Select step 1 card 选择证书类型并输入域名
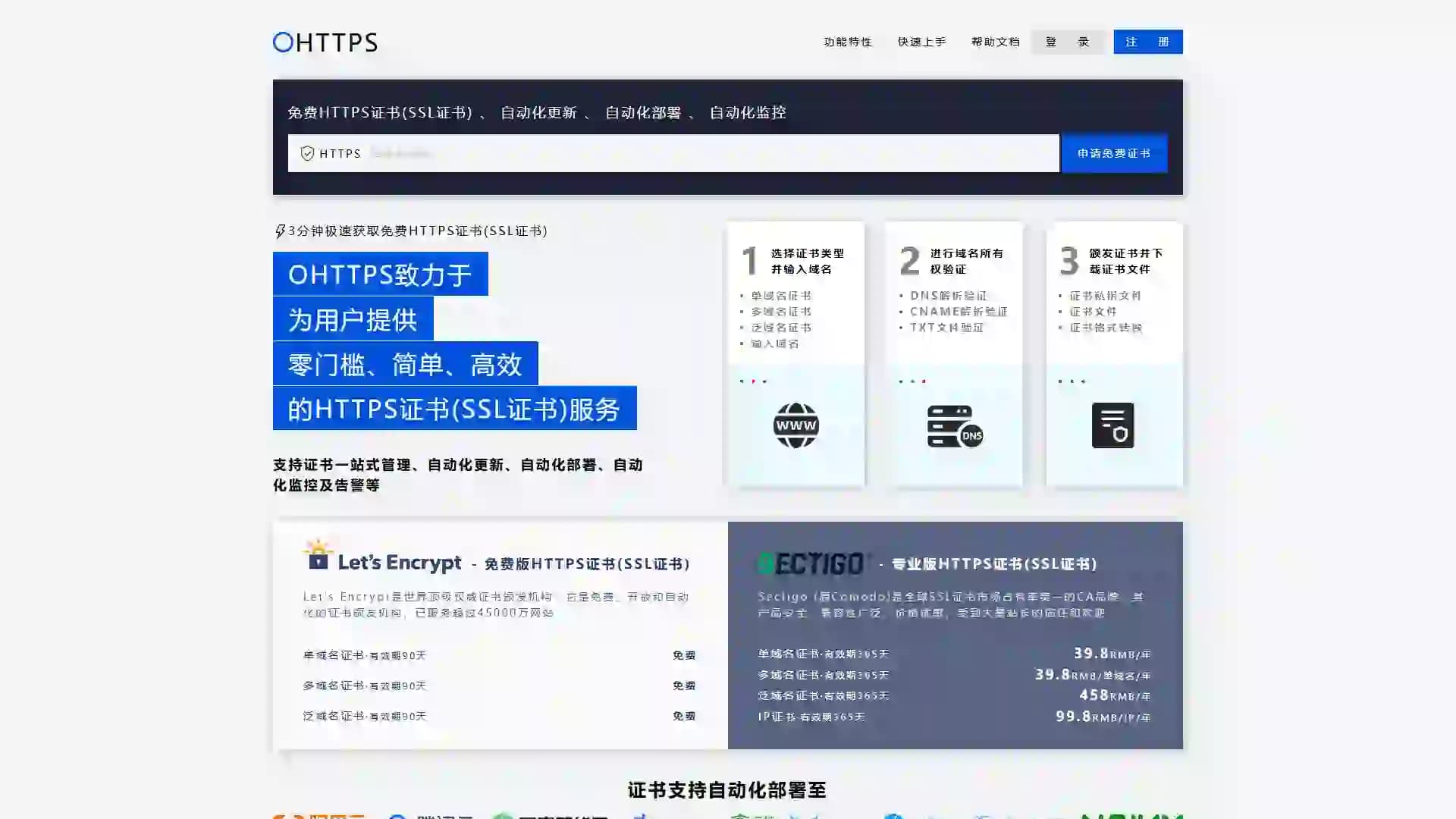 (x=795, y=353)
